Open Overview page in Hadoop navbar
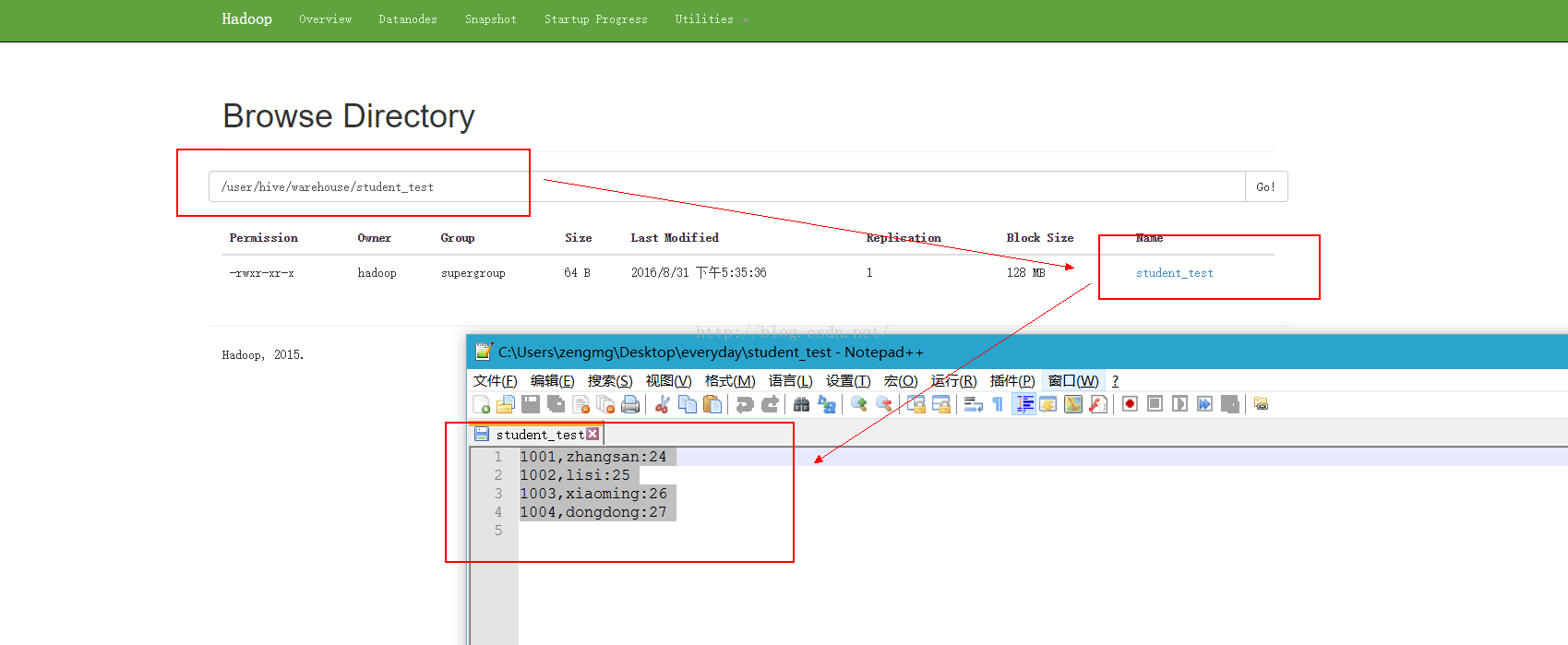The height and width of the screenshot is (645, 1568). point(325,19)
